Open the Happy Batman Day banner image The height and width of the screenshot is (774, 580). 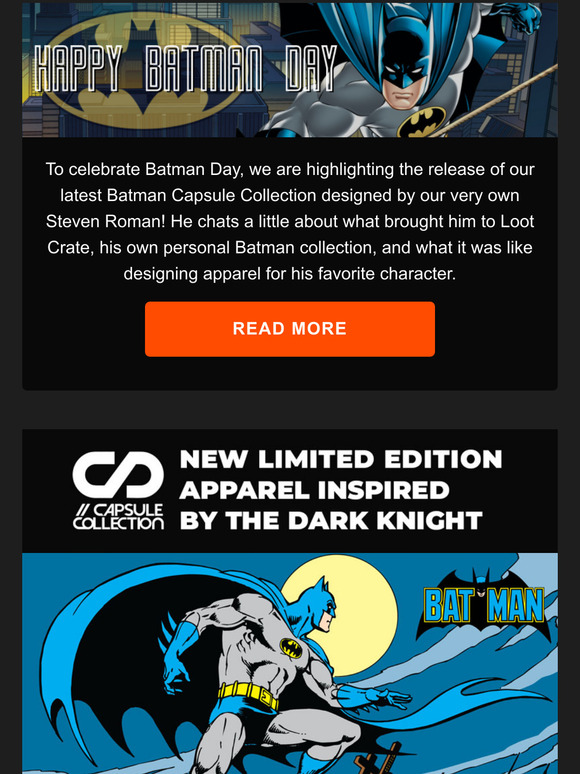[x=290, y=70]
